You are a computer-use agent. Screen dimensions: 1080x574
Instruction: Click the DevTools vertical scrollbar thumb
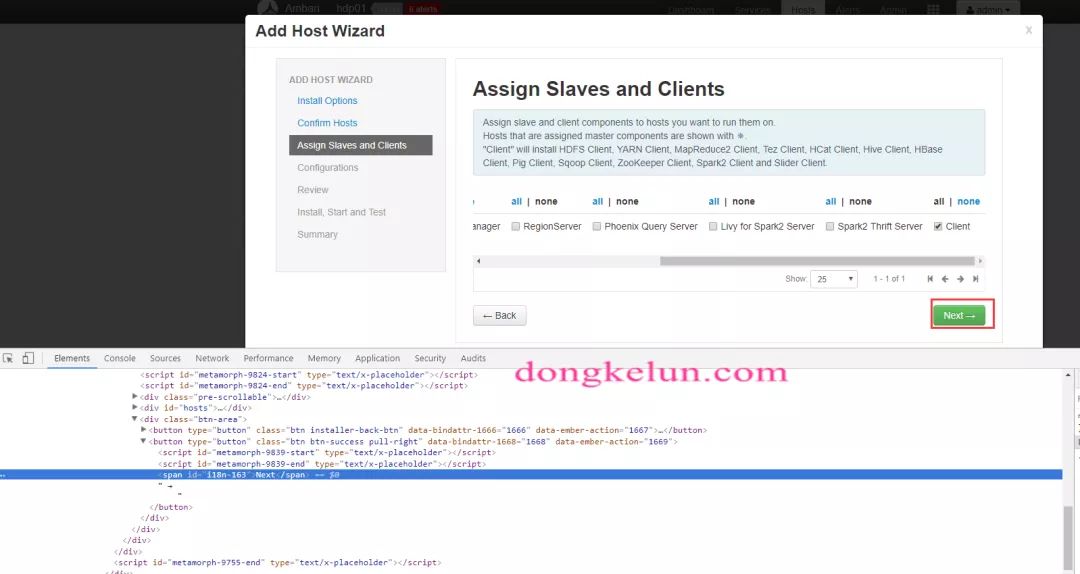(1068, 539)
